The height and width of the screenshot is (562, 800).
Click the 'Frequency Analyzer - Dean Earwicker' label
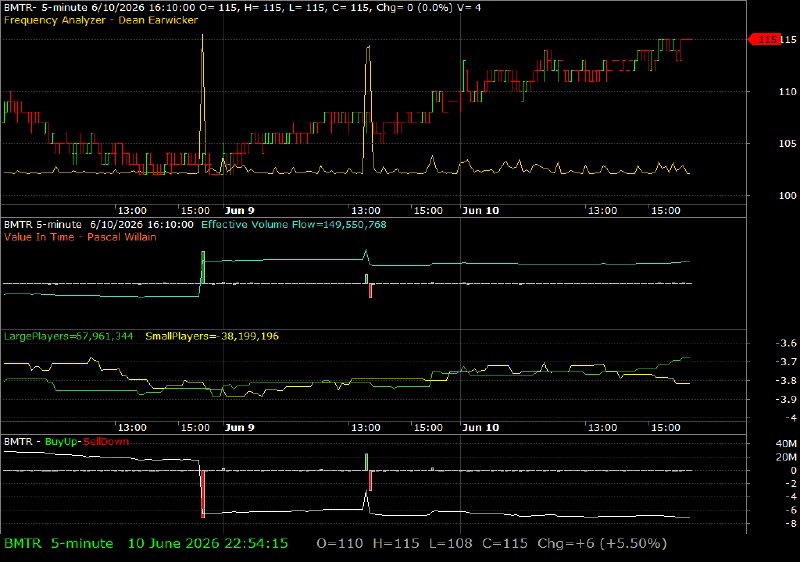click(x=101, y=20)
